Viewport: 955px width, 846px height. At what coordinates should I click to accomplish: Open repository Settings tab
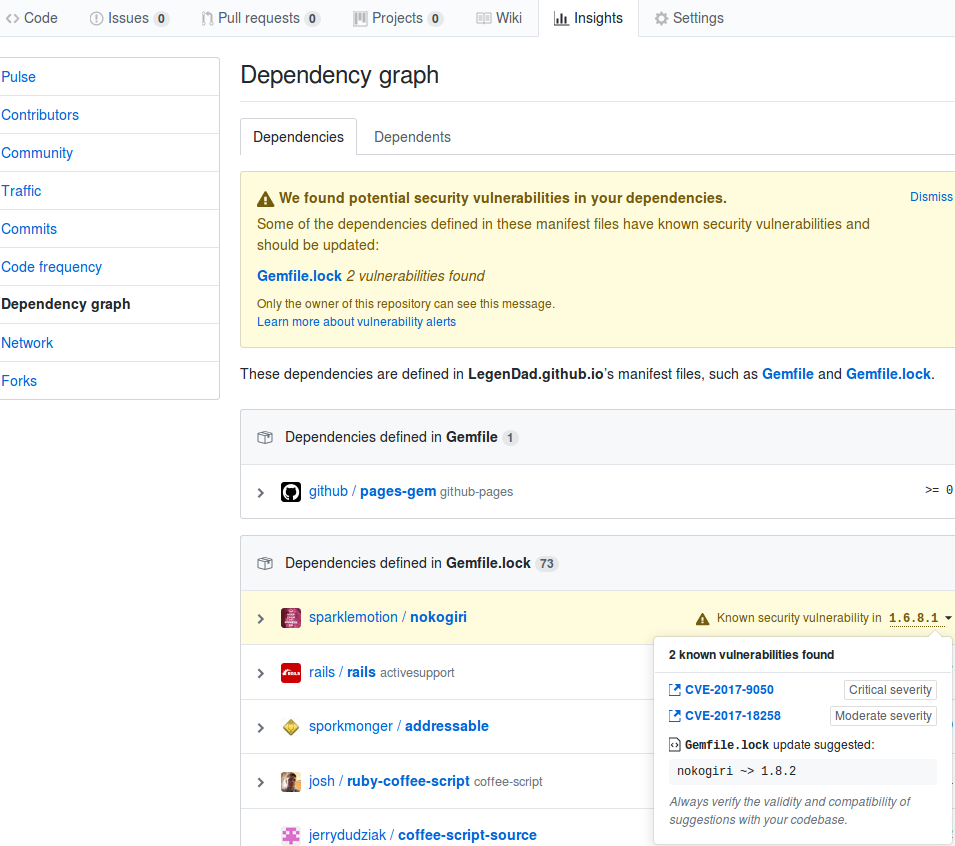[689, 18]
